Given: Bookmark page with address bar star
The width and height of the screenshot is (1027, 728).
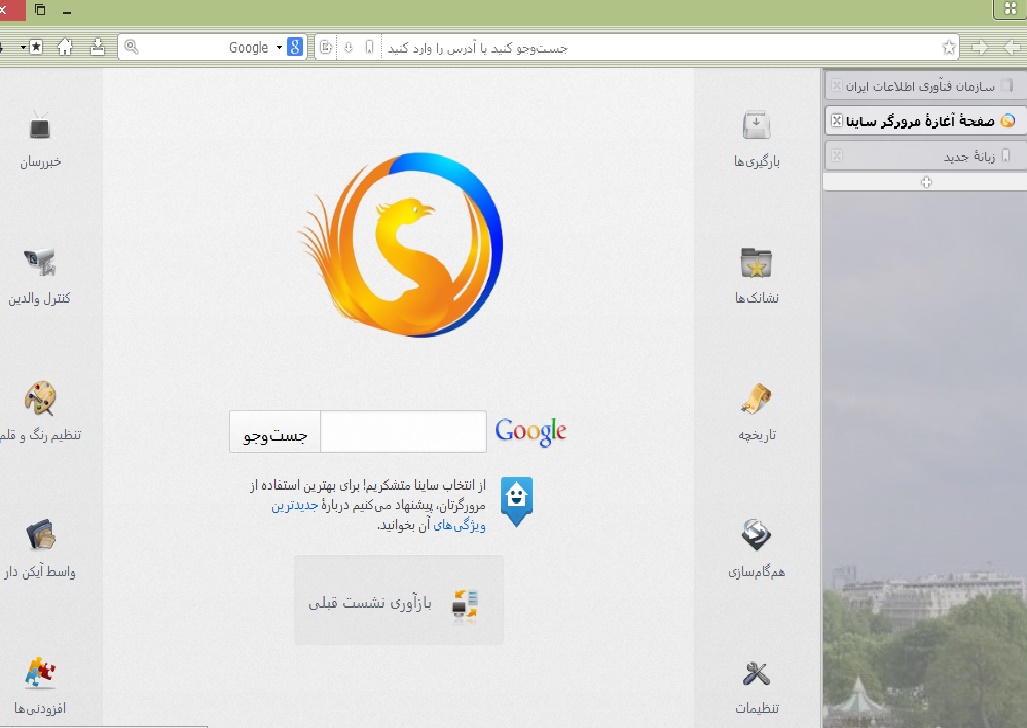Looking at the screenshot, I should pyautogui.click(x=948, y=47).
